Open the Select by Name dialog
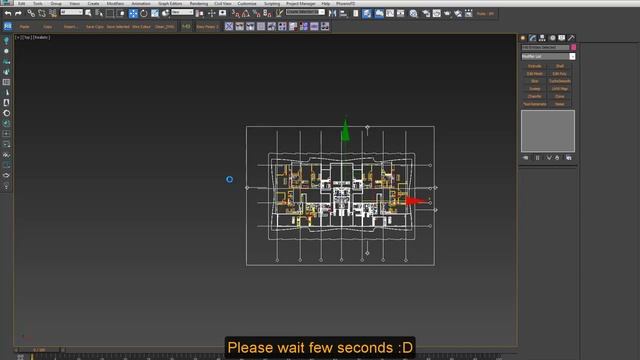 coord(99,13)
